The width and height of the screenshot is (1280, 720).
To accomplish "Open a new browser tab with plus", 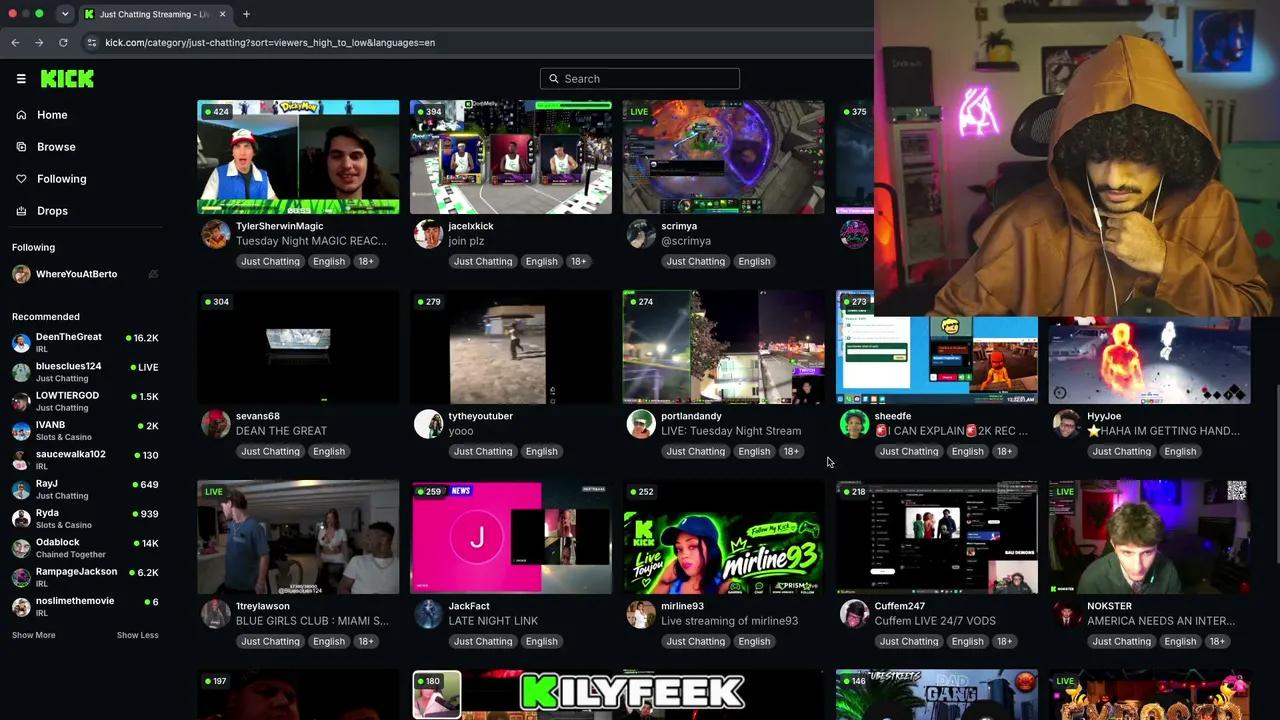I will tap(246, 14).
